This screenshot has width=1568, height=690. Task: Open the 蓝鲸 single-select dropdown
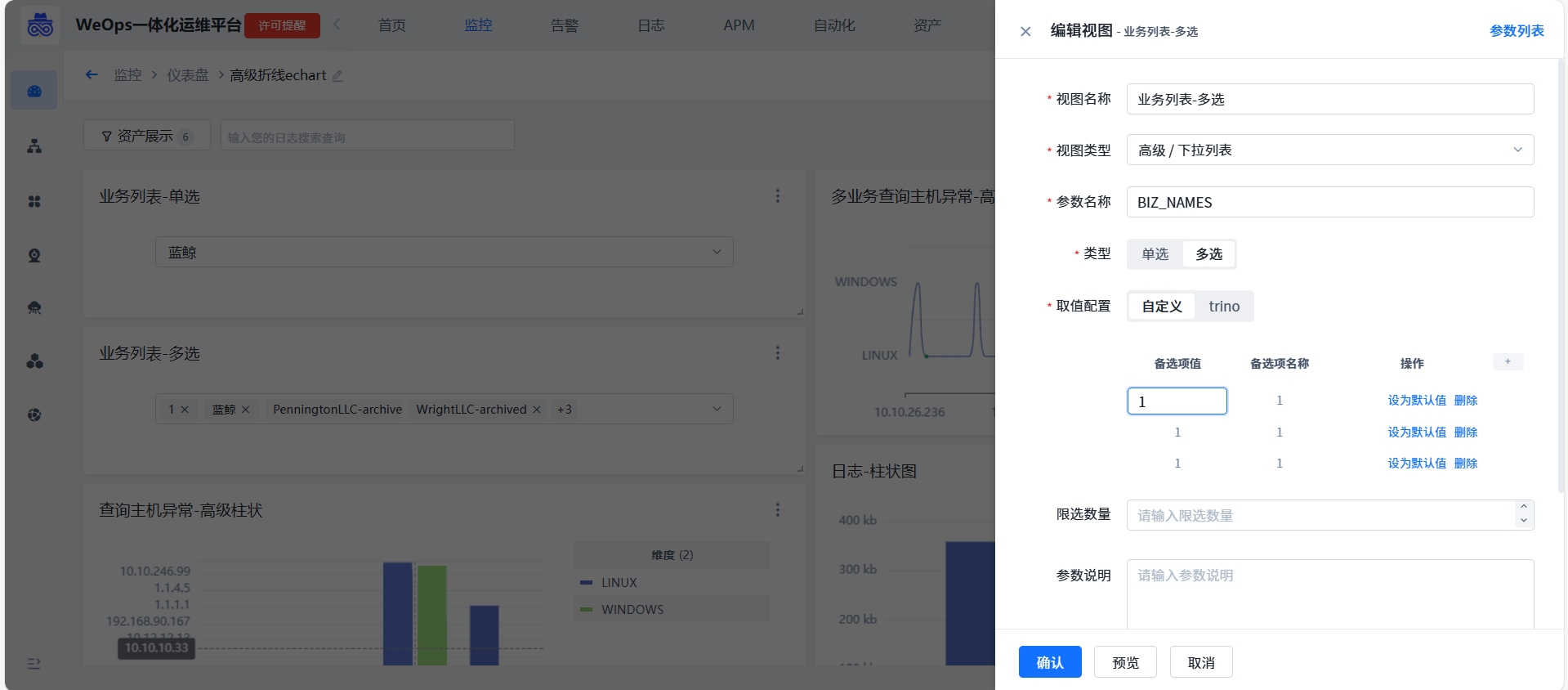(x=444, y=253)
